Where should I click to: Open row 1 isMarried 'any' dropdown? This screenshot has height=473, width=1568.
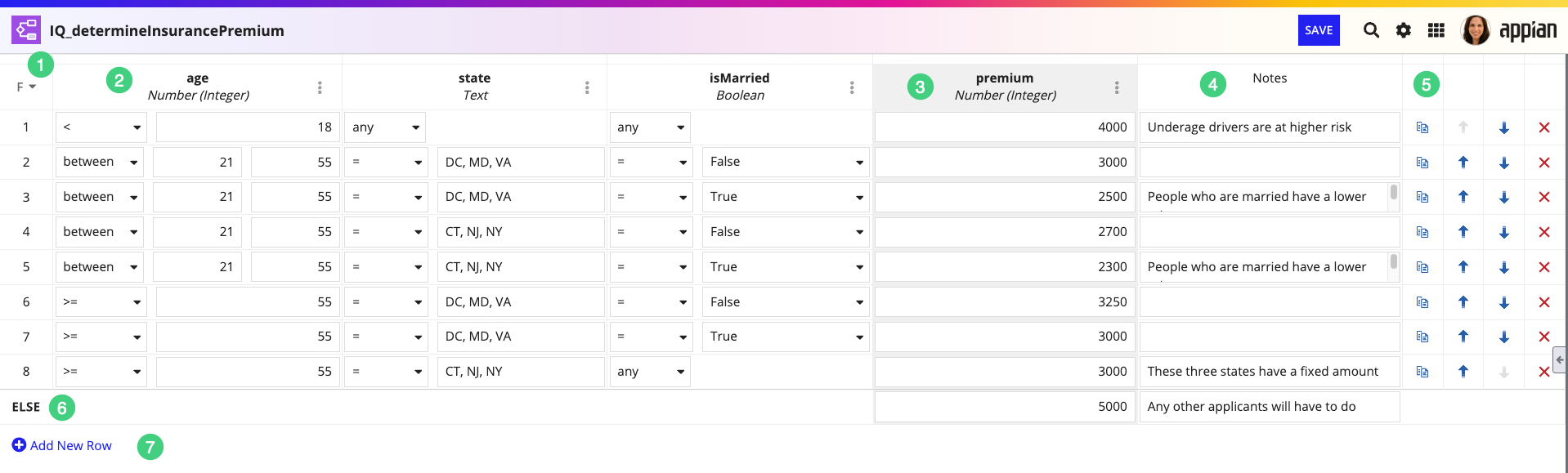pyautogui.click(x=650, y=127)
